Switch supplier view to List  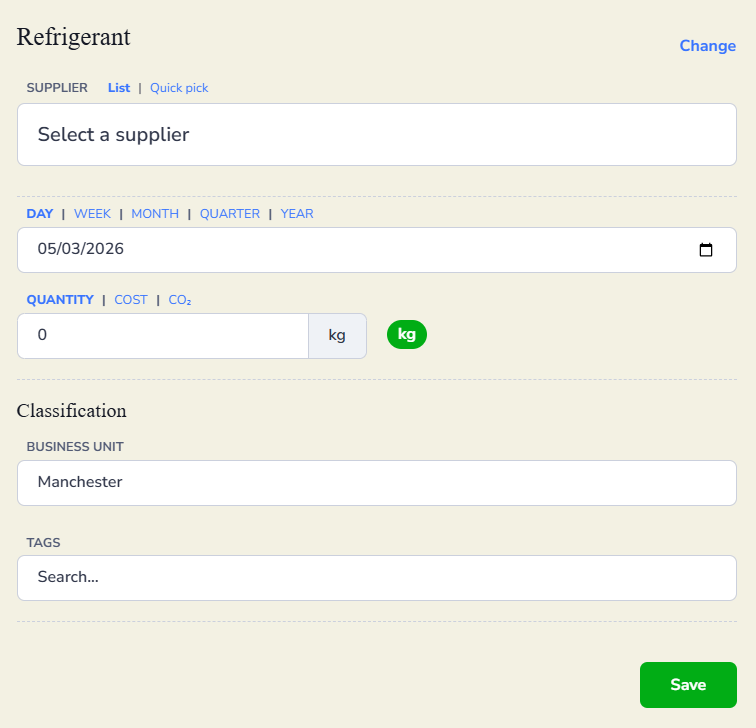[119, 88]
